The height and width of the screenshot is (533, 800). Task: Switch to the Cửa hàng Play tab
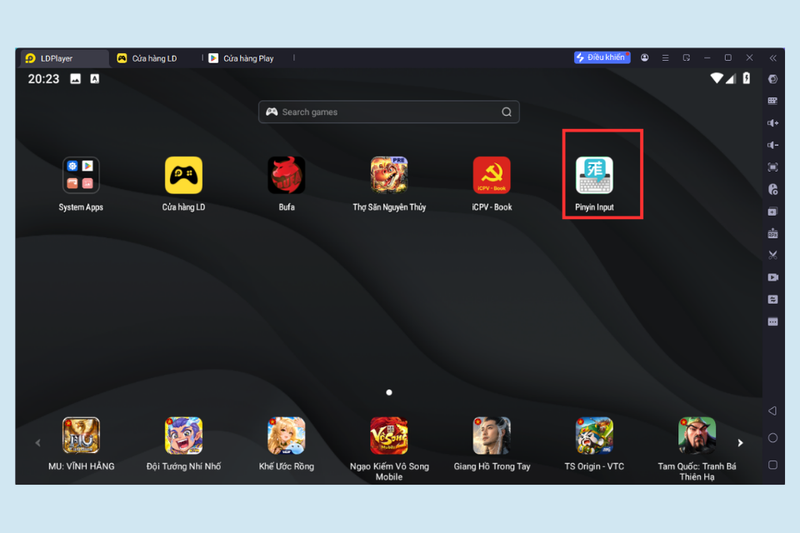point(248,59)
